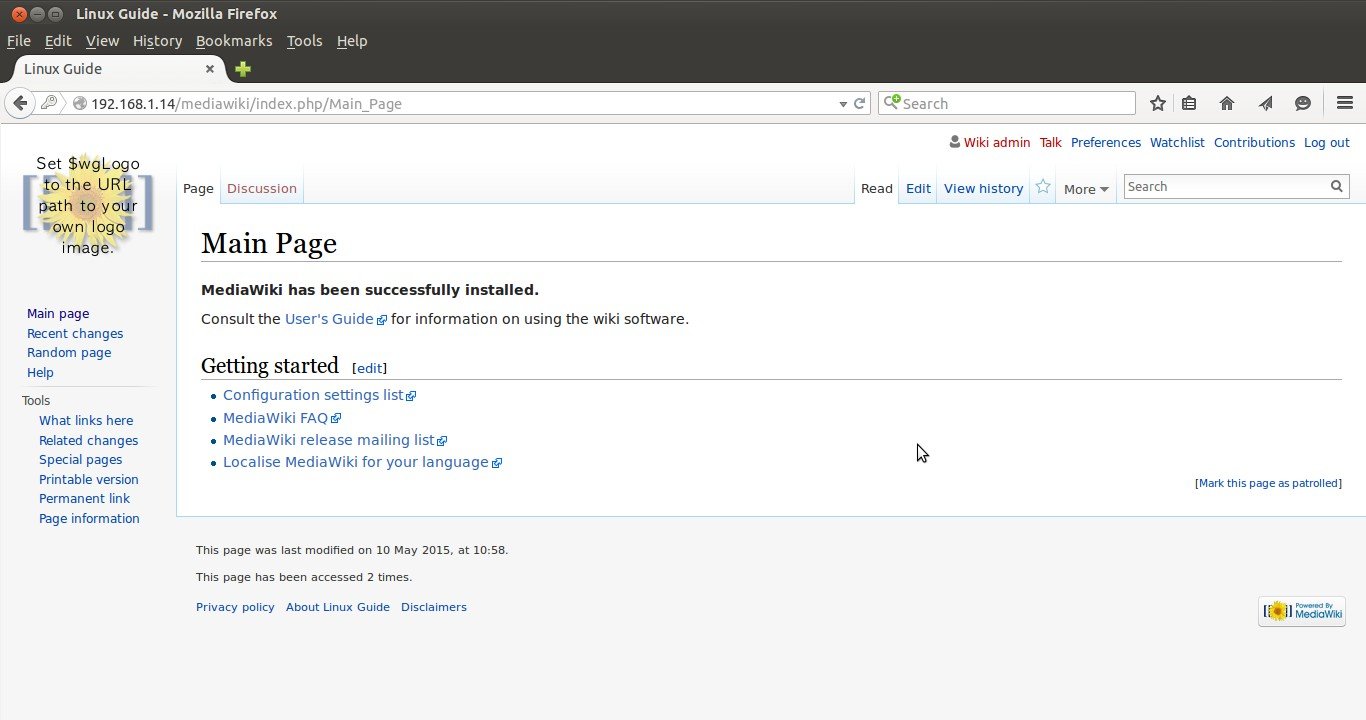
Task: Open Recent changes in sidebar
Action: click(x=75, y=334)
